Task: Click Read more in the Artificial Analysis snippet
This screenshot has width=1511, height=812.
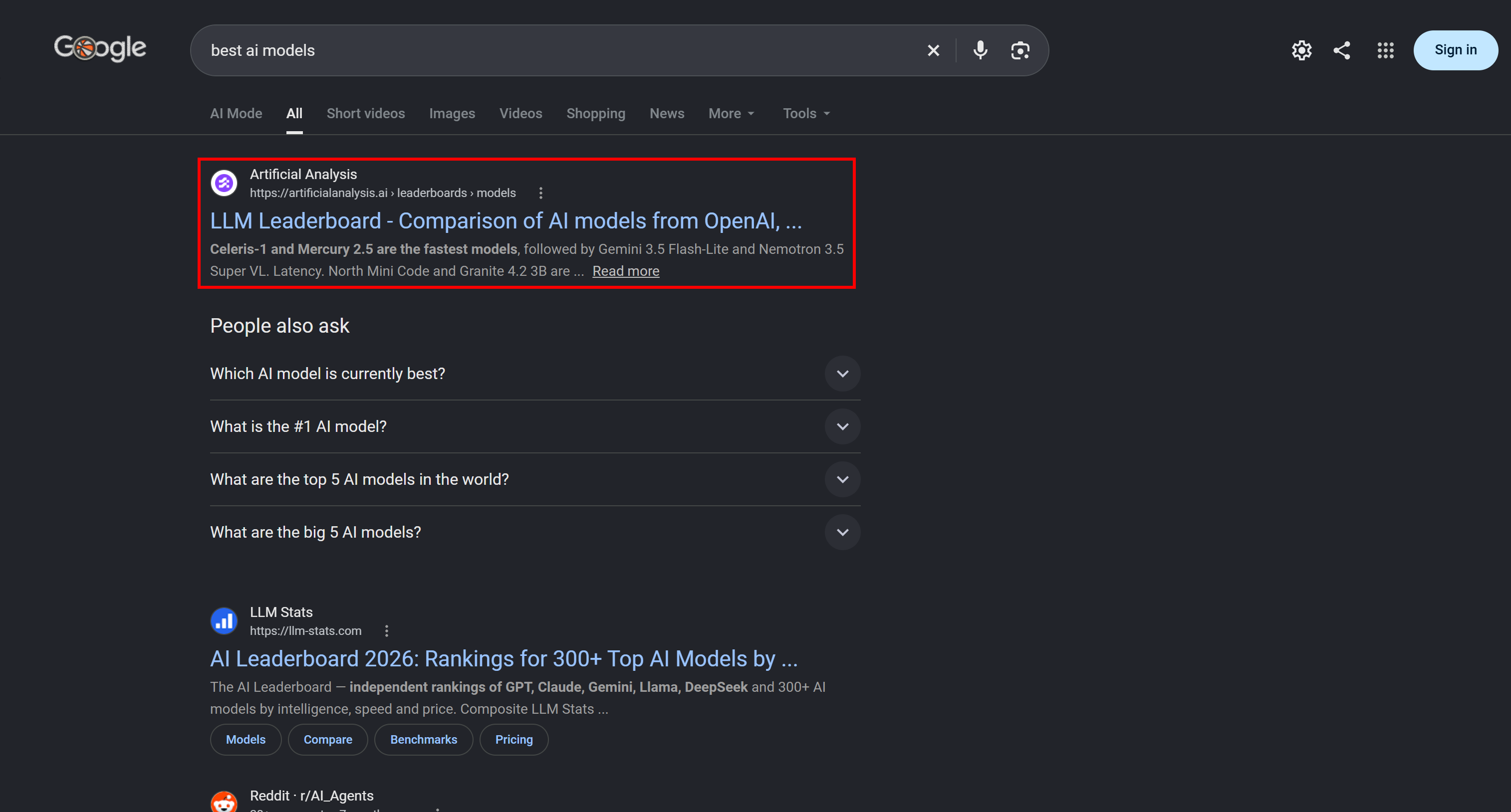Action: pos(625,271)
